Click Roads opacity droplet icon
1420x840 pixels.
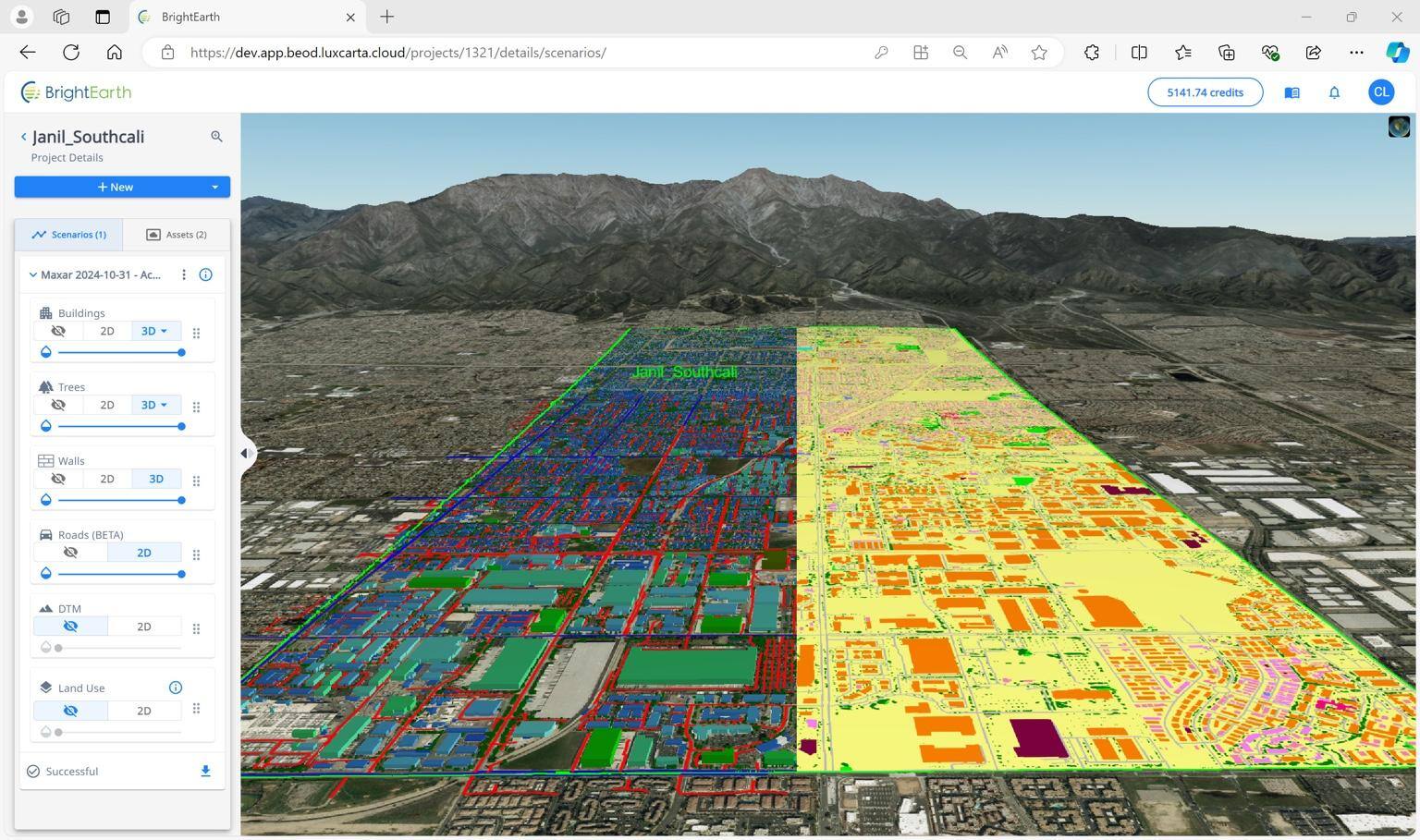46,574
